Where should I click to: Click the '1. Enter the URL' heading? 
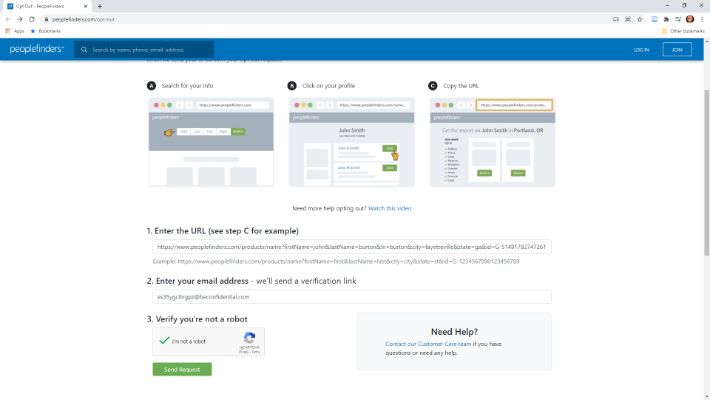click(222, 231)
